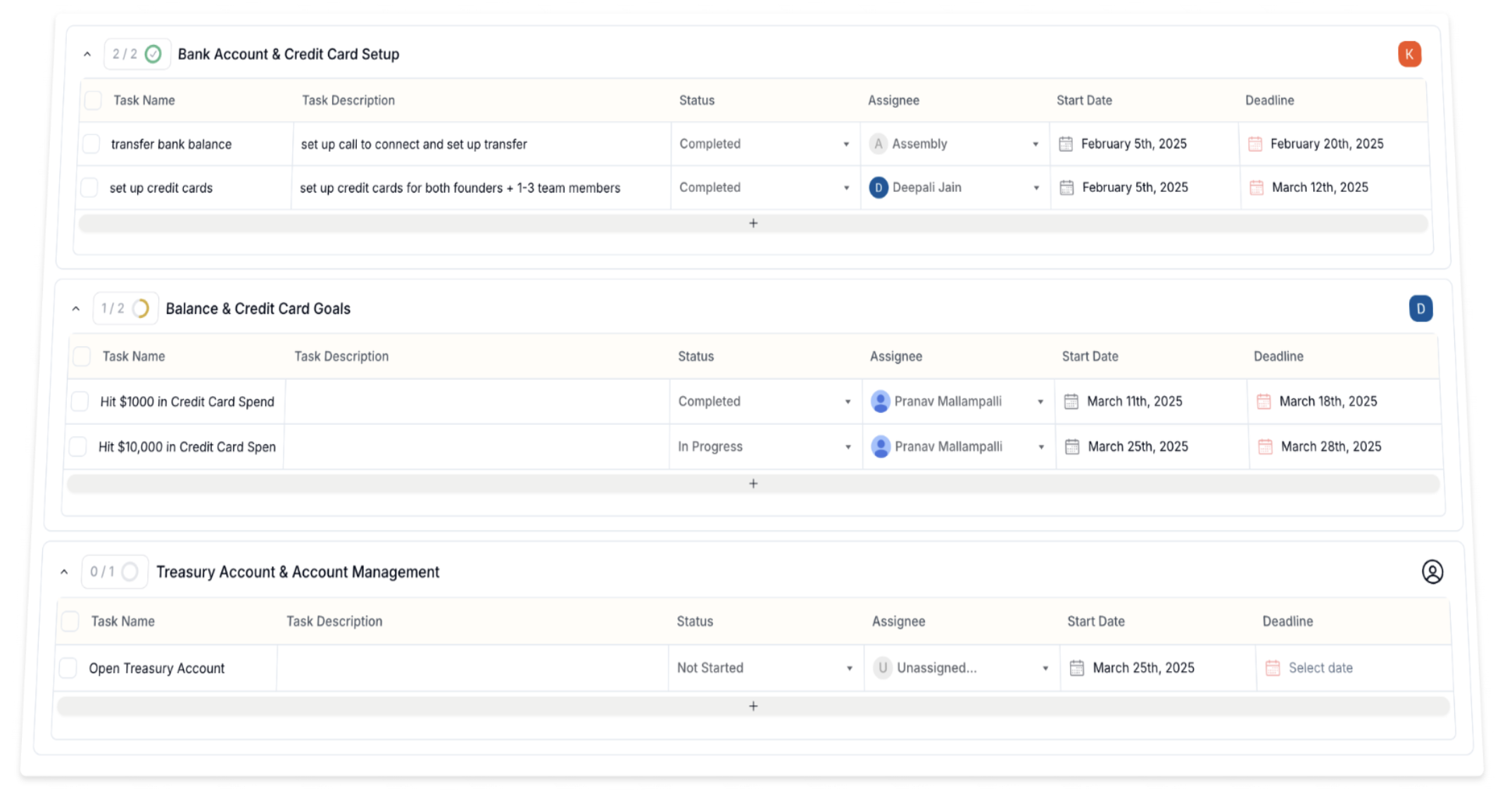Open the Unassigned assignee dropdown
The image size is (1512, 809).
pyautogui.click(x=1045, y=668)
